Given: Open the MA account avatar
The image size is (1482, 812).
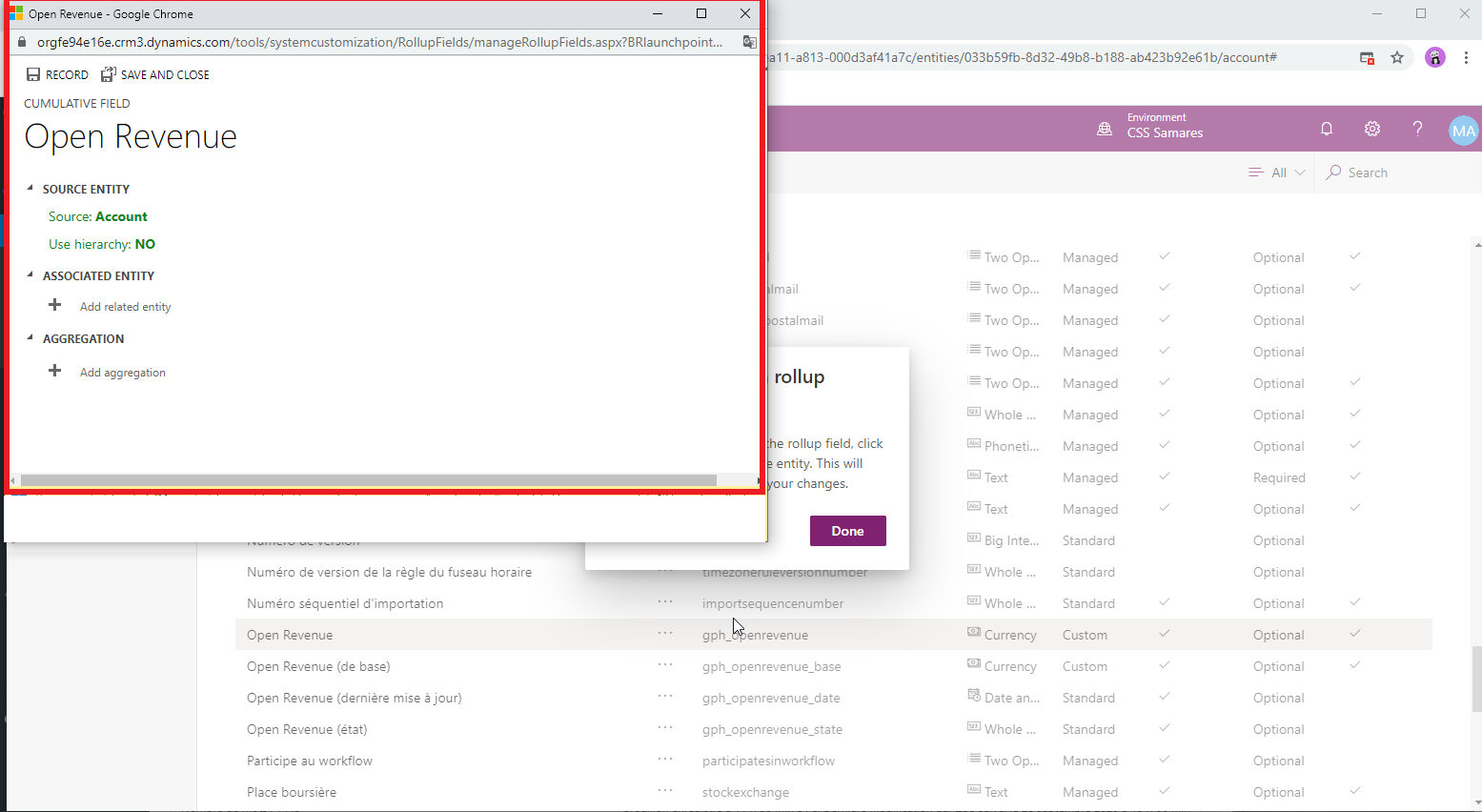Looking at the screenshot, I should [1464, 131].
